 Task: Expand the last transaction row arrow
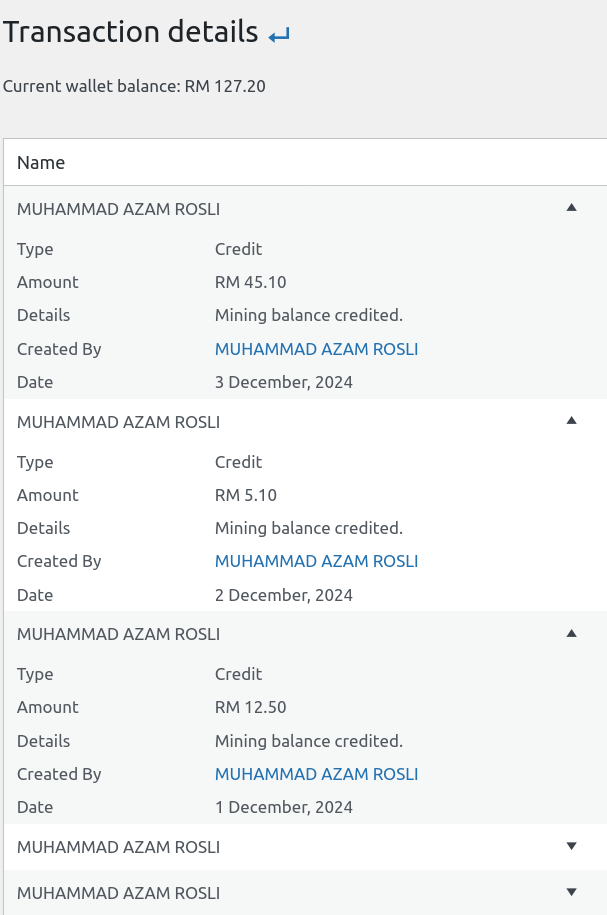[571, 892]
